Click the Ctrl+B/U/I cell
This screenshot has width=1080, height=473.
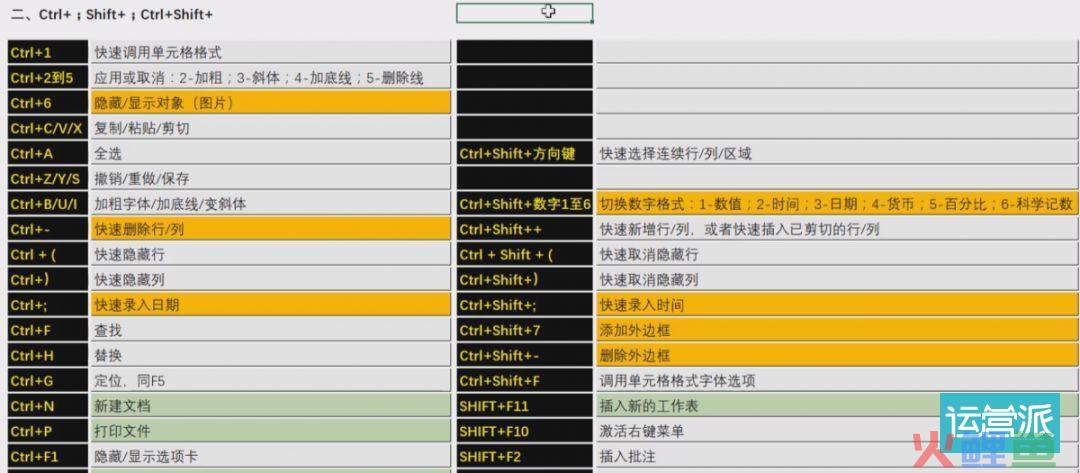point(48,204)
